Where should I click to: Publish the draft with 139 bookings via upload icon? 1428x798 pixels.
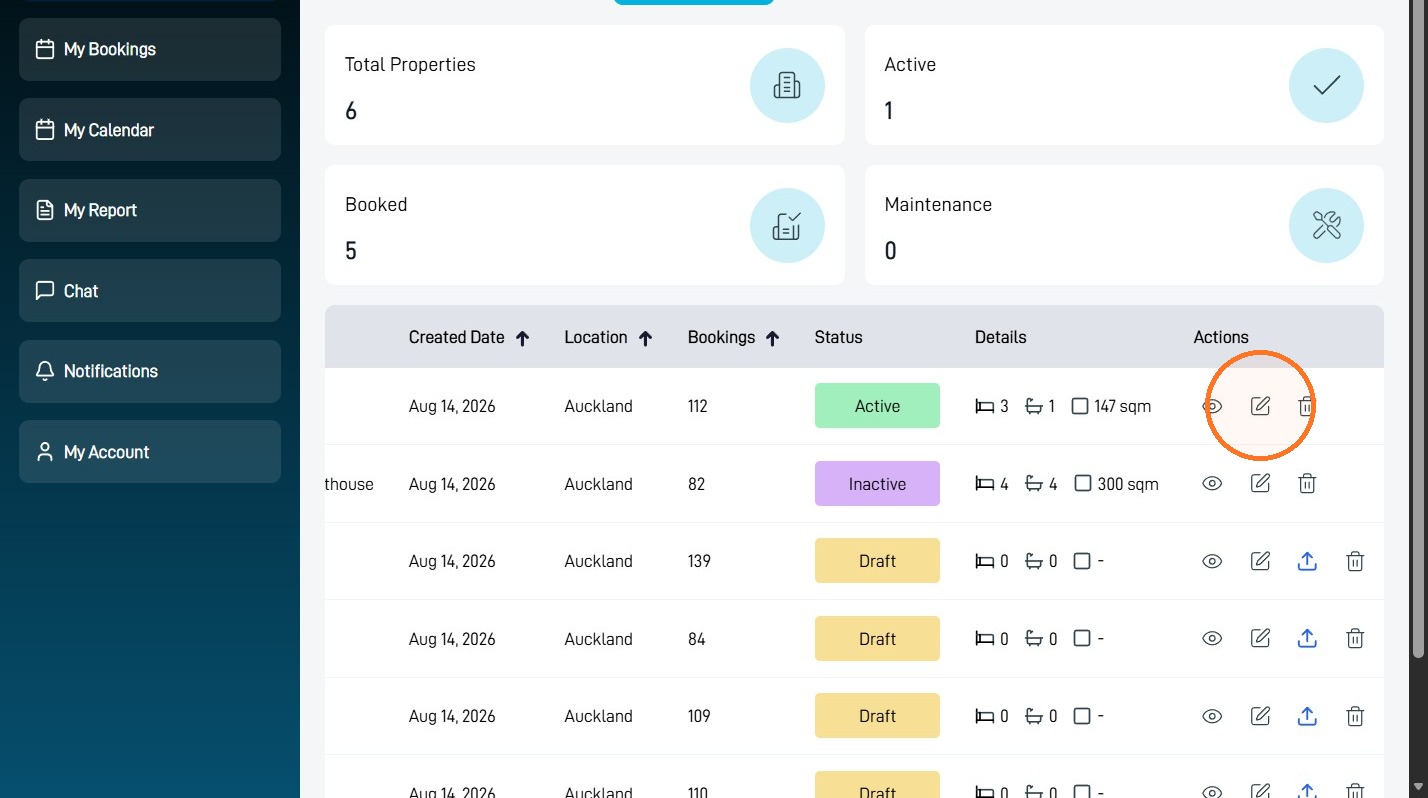(x=1307, y=561)
